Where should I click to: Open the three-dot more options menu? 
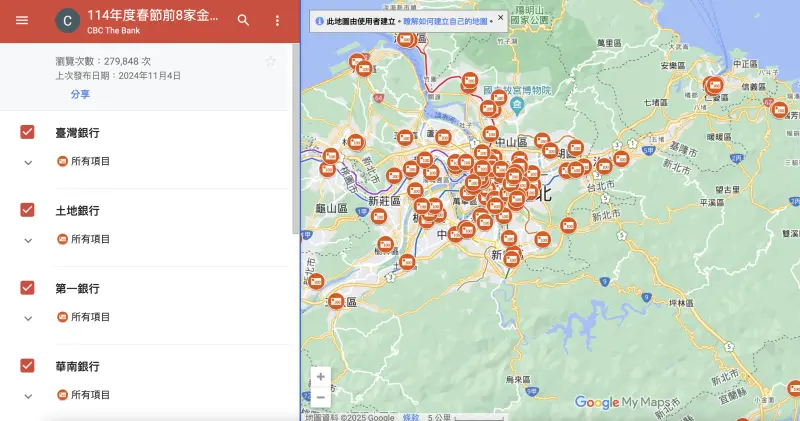pos(277,20)
